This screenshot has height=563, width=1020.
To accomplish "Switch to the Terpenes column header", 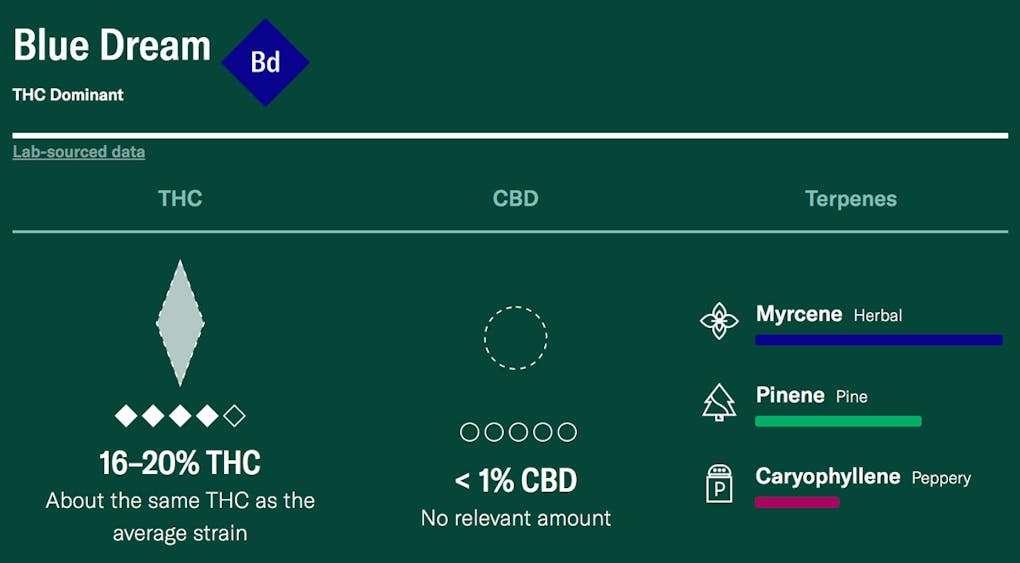I will [851, 198].
